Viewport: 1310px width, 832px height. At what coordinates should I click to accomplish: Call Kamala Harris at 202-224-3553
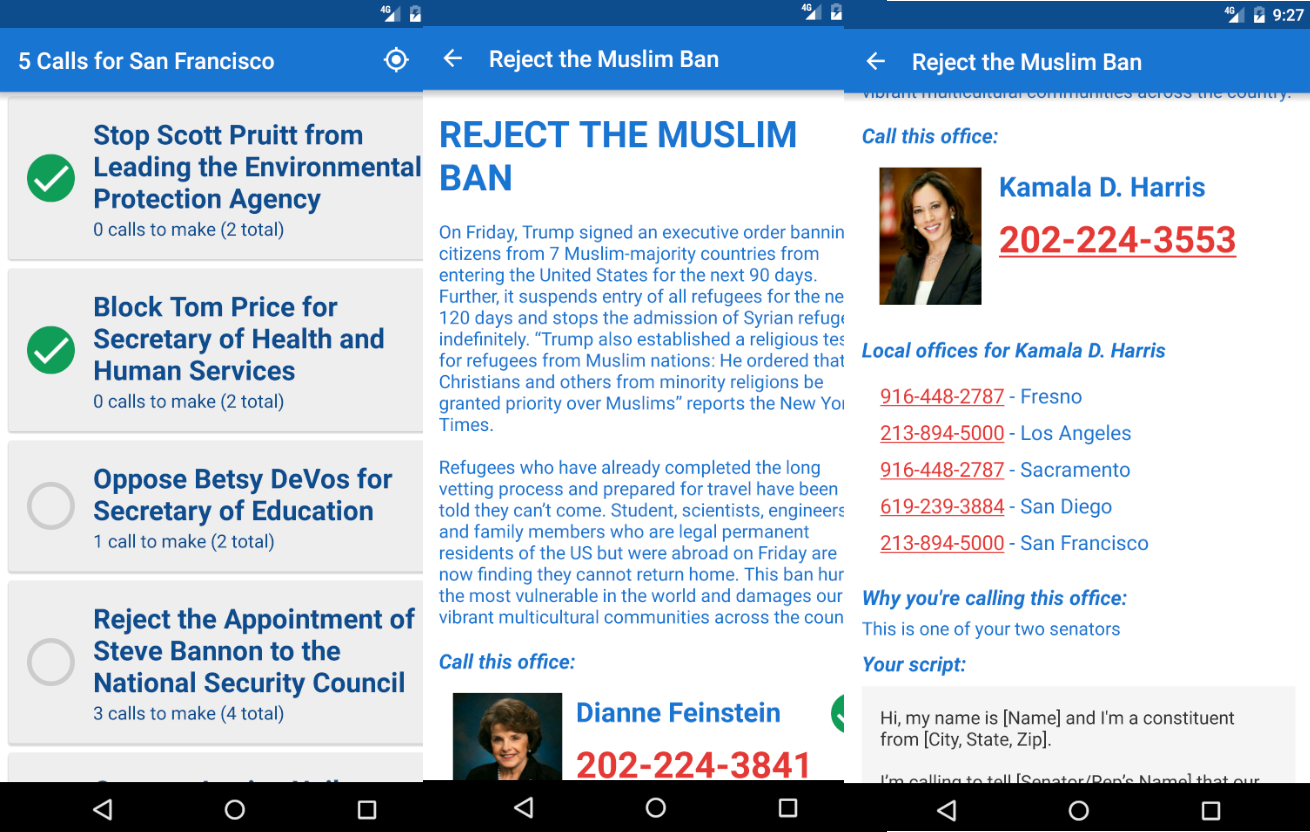pos(1117,240)
